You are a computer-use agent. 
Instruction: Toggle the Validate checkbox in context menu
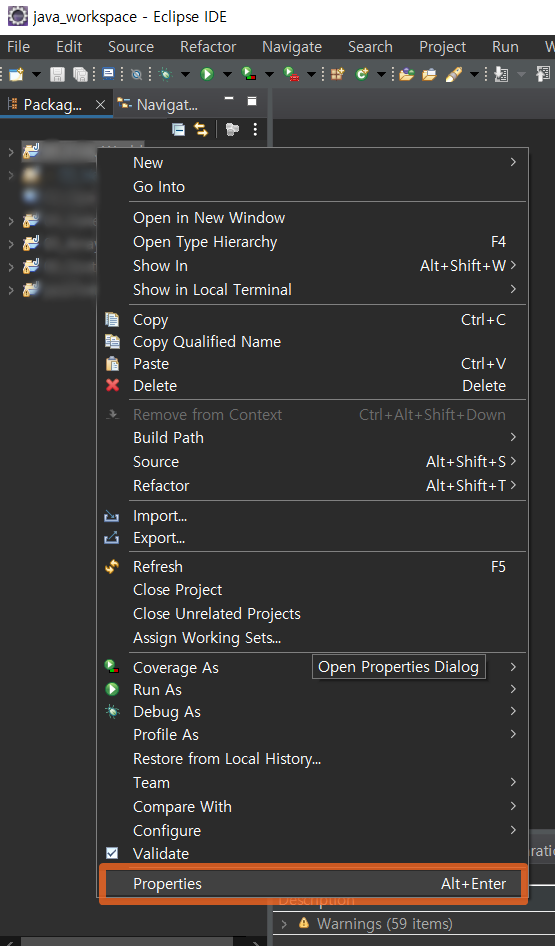pos(112,853)
